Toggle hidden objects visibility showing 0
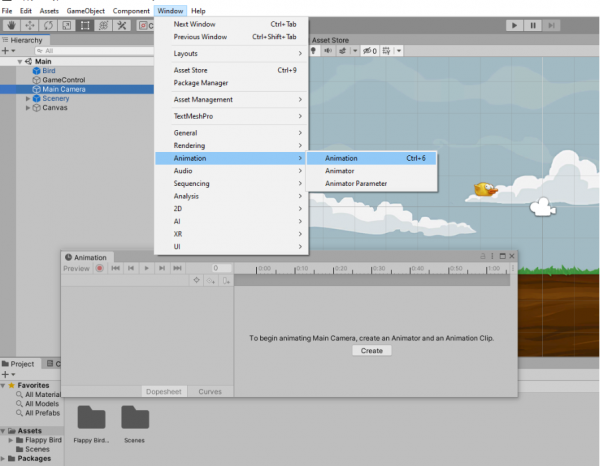The height and width of the screenshot is (466, 600). [x=370, y=51]
